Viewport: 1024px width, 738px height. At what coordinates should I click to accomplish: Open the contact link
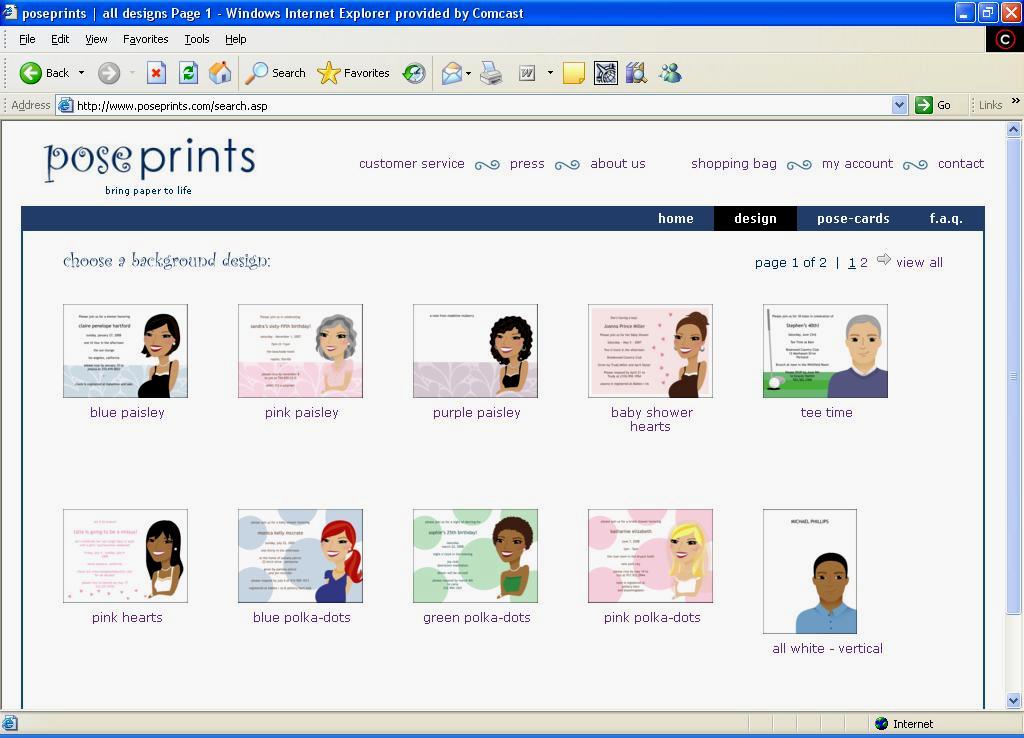coord(961,163)
